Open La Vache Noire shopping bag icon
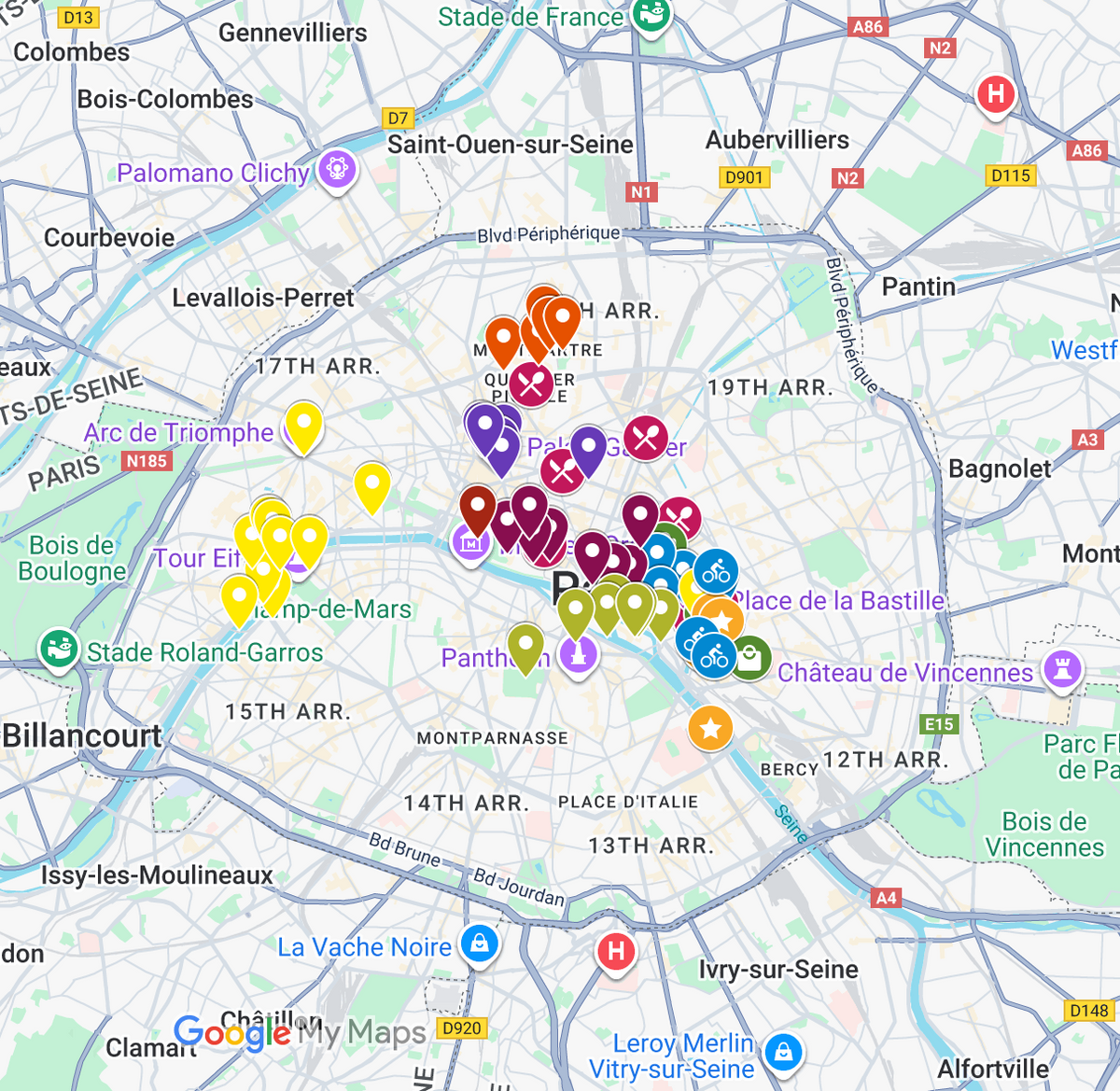 480,944
